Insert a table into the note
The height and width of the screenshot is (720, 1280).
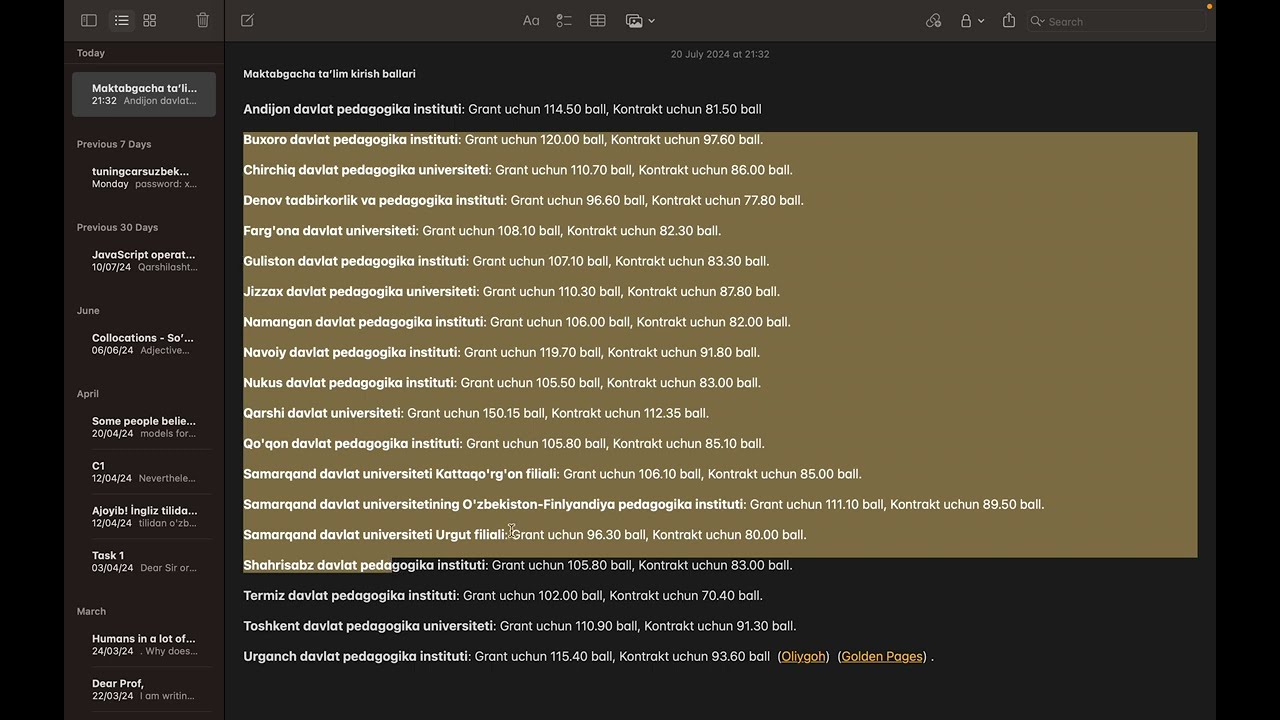pos(598,20)
